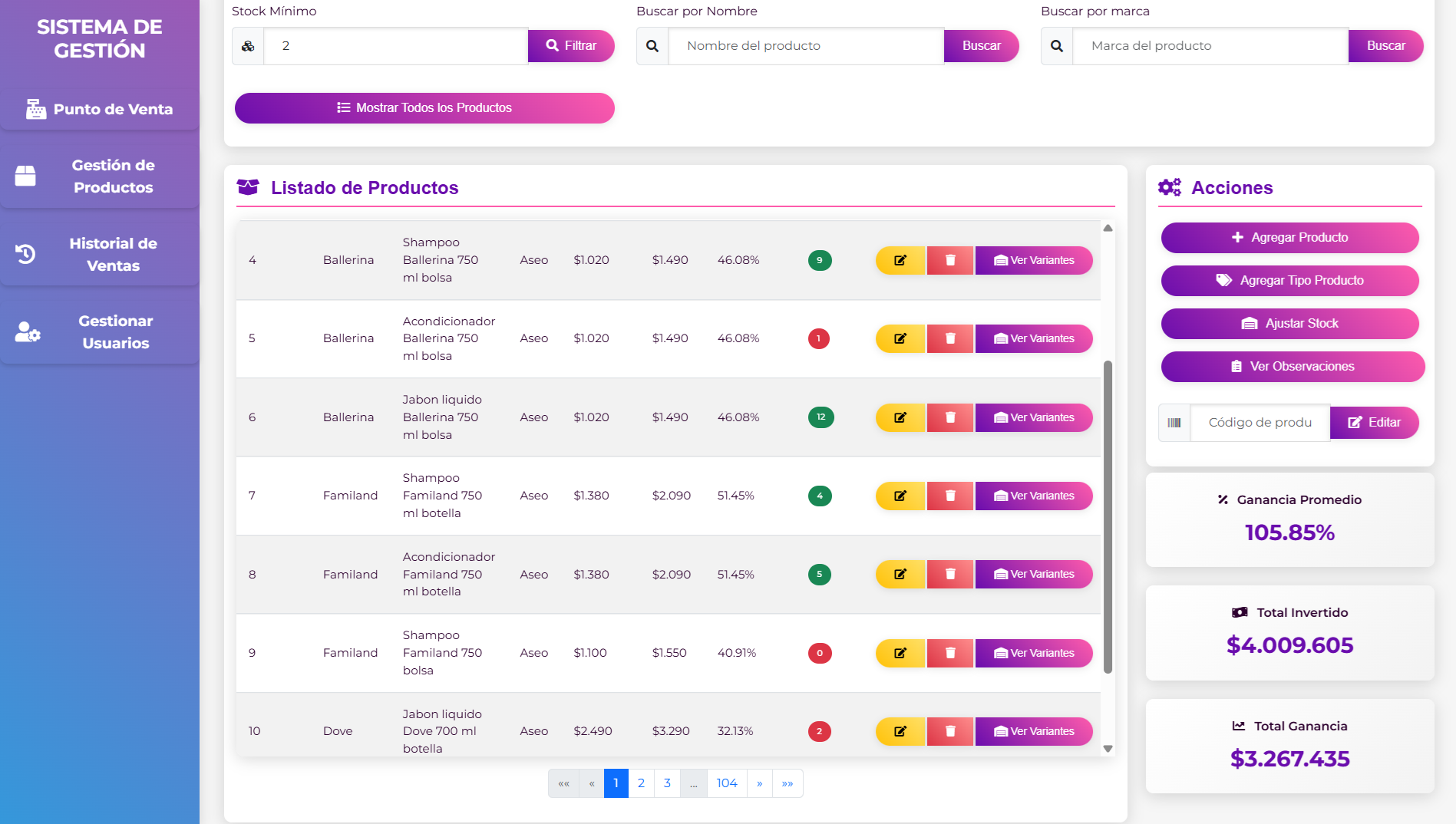Viewport: 1456px width, 824px height.
Task: Click the Ajustar Stock button
Action: 1289,324
